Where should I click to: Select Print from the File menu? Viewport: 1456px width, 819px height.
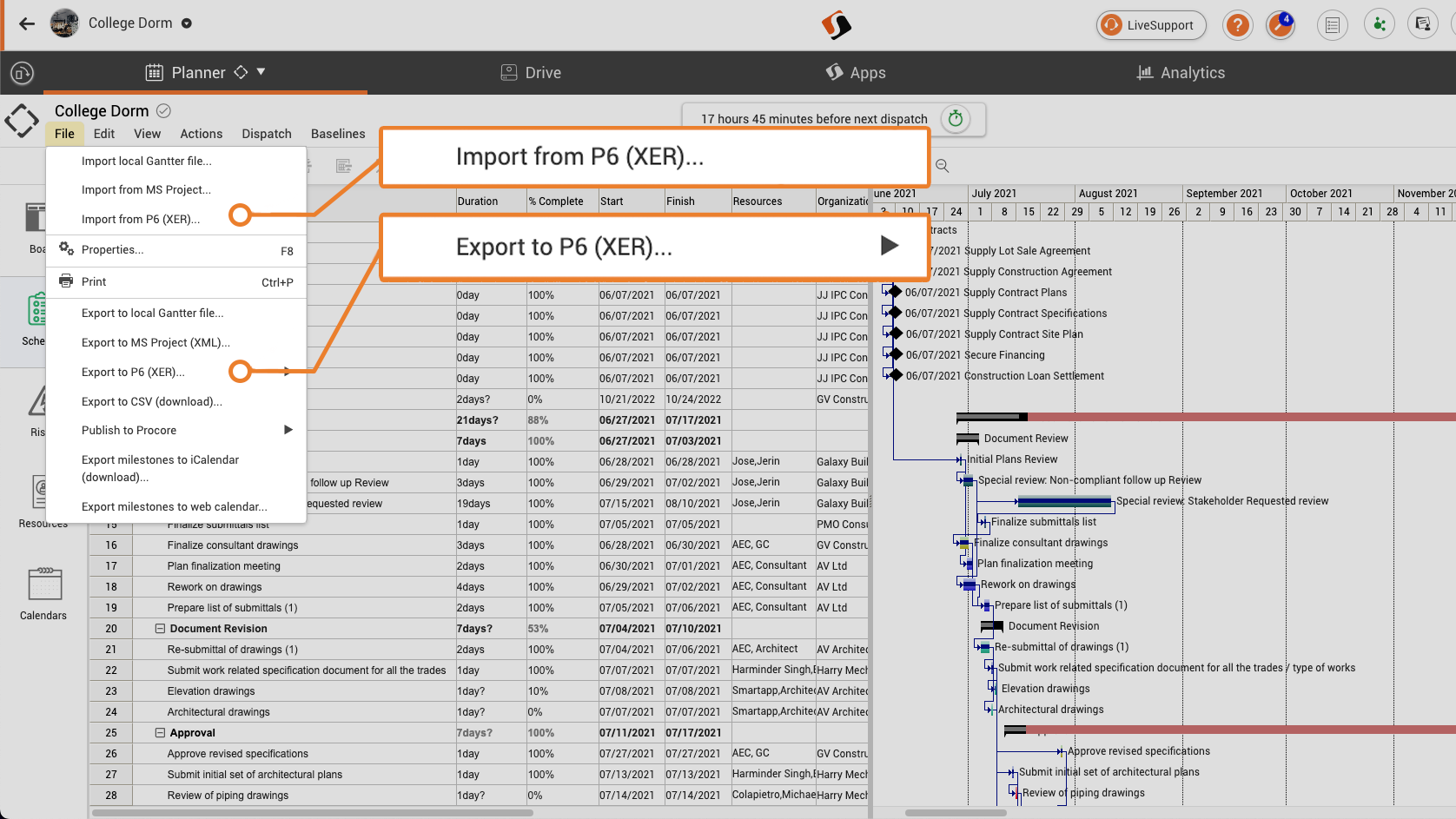click(x=175, y=281)
